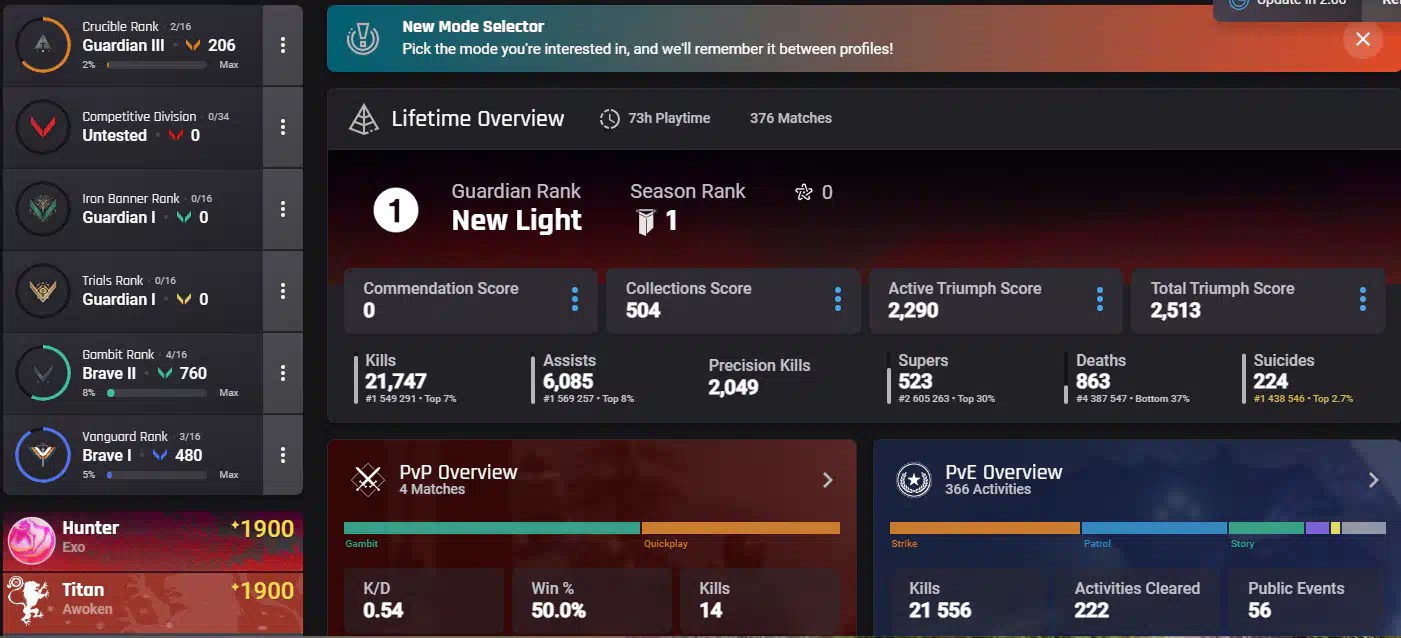Select the Titan Awoken character card
This screenshot has height=638, width=1401.
(x=153, y=601)
